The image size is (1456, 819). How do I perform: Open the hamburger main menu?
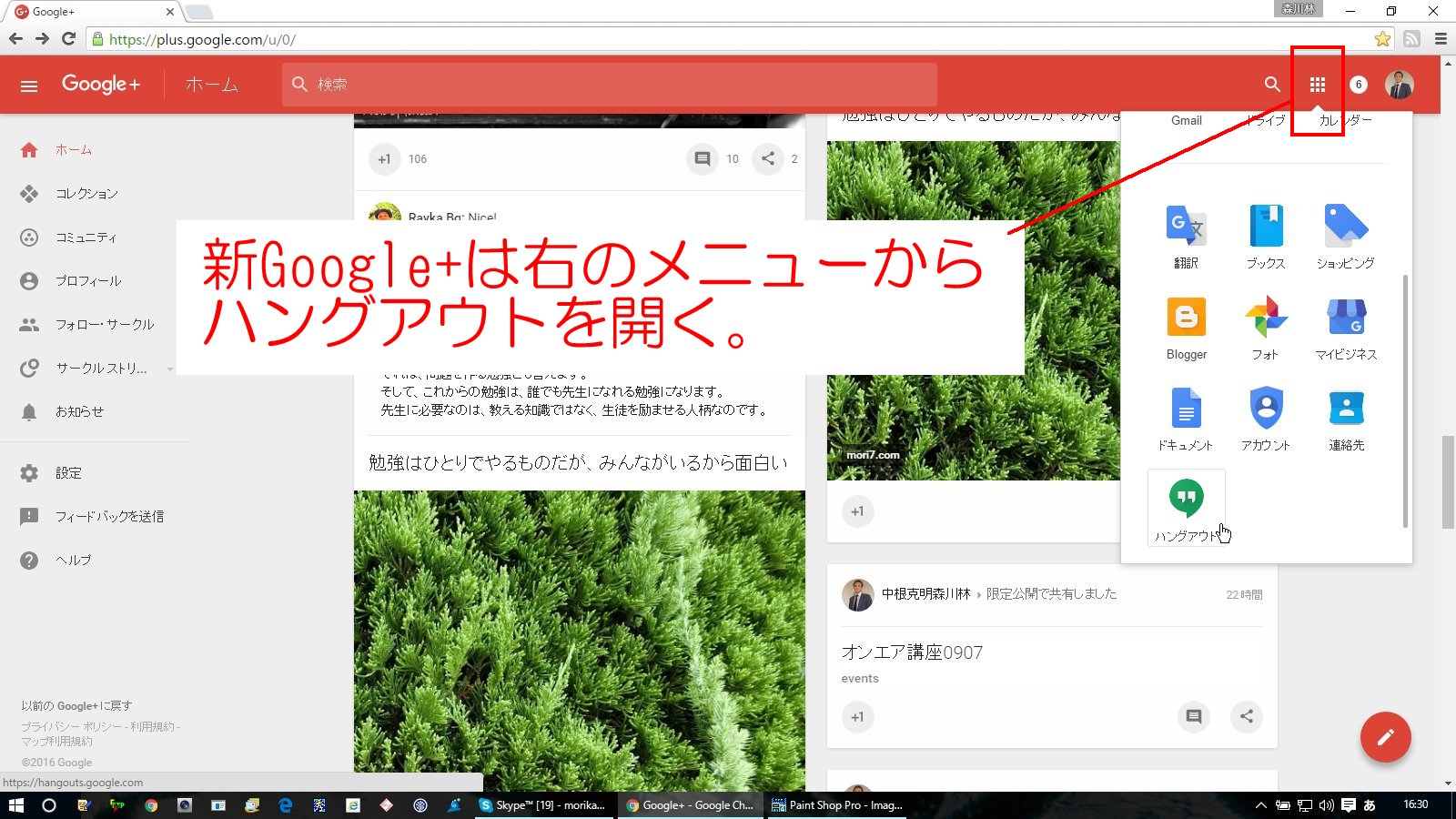[29, 86]
